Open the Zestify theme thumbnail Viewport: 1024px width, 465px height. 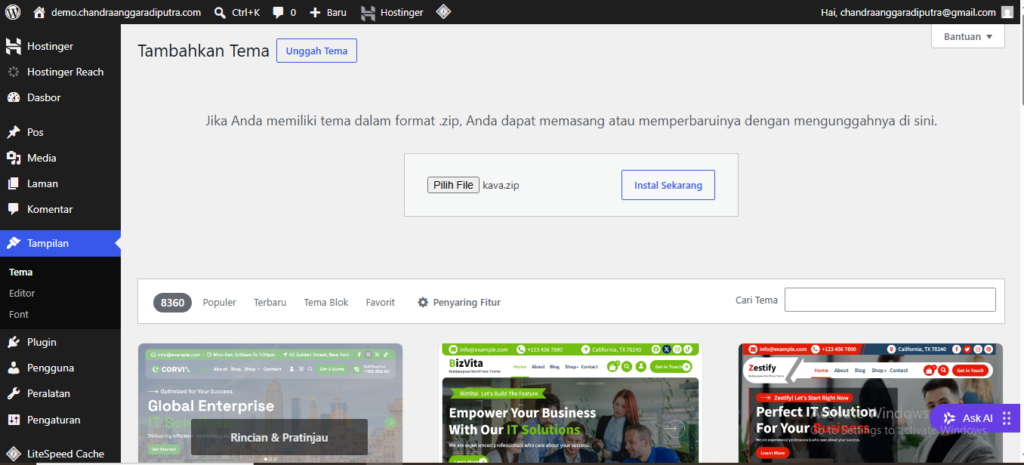[871, 404]
